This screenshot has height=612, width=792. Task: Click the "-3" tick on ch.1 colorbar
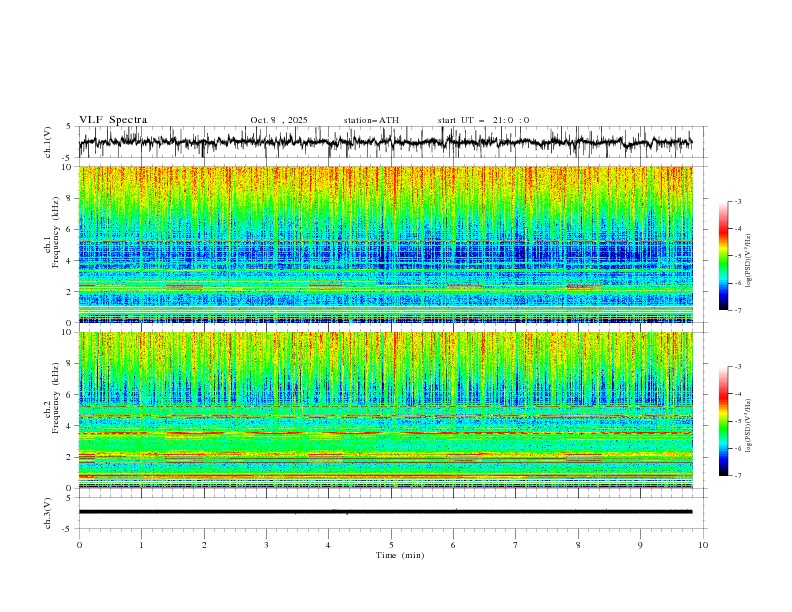tap(738, 201)
